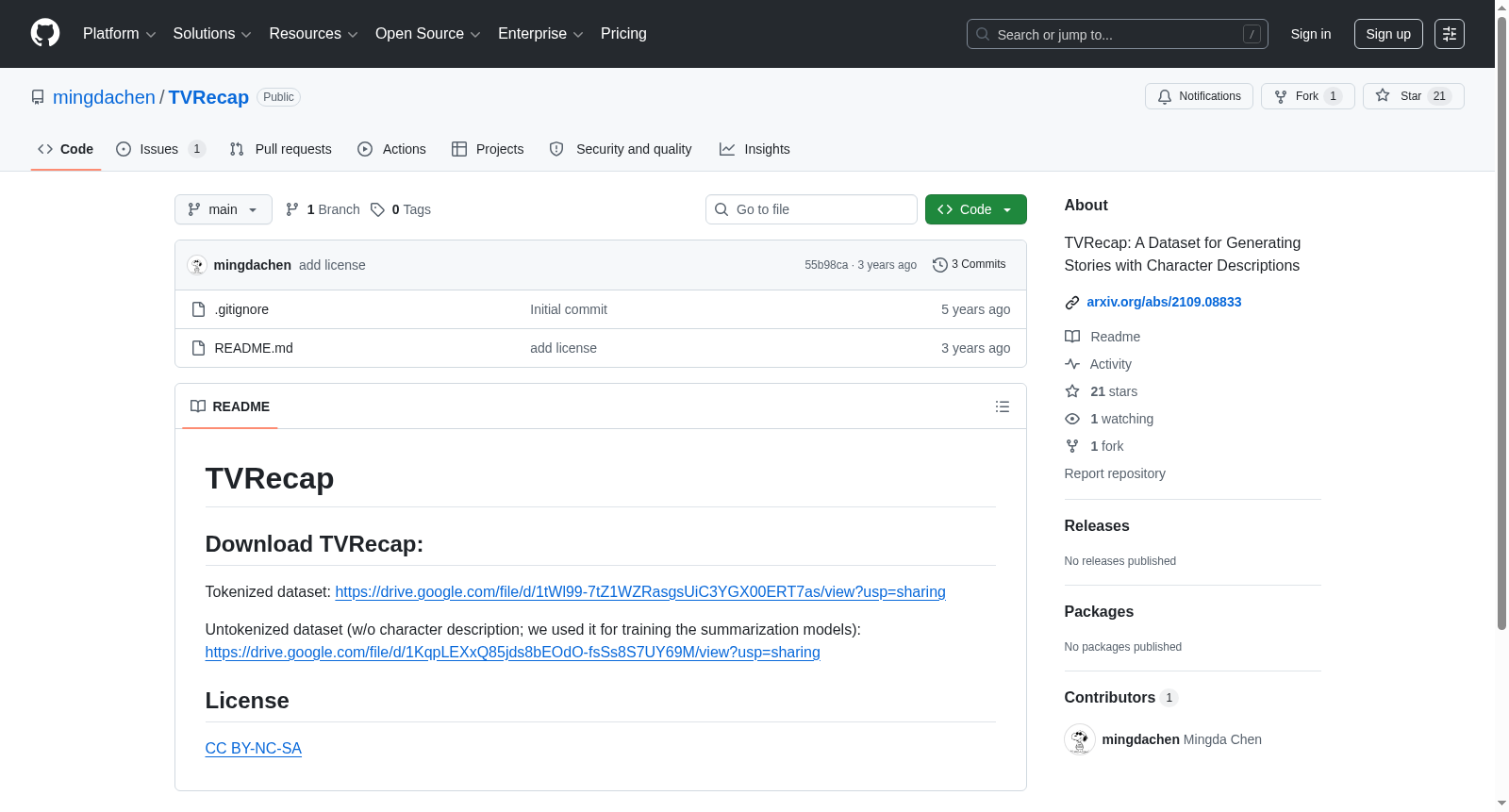Click the shield icon for Security tab
The height and width of the screenshot is (812, 1509).
(x=556, y=149)
